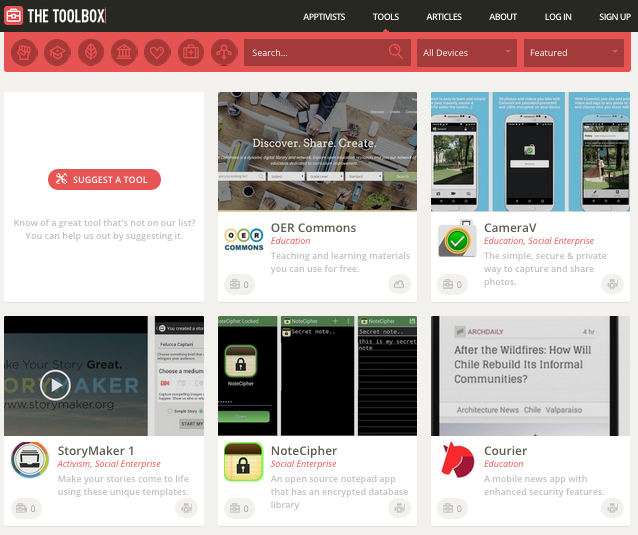Click Education category under OER Commons
Screen dimensions: 638x535
(x=291, y=241)
